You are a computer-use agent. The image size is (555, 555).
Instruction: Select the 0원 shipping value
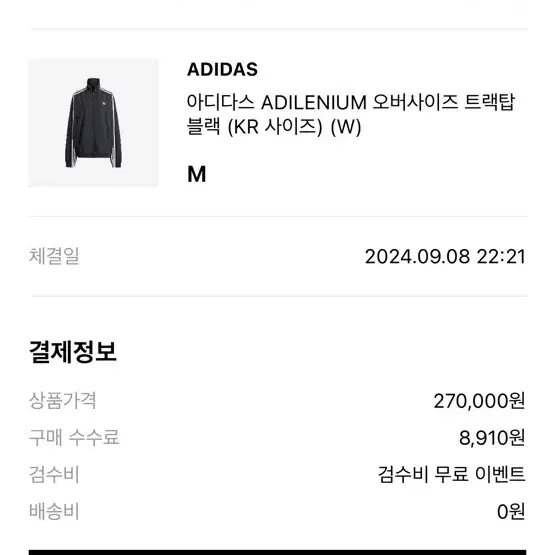click(511, 511)
